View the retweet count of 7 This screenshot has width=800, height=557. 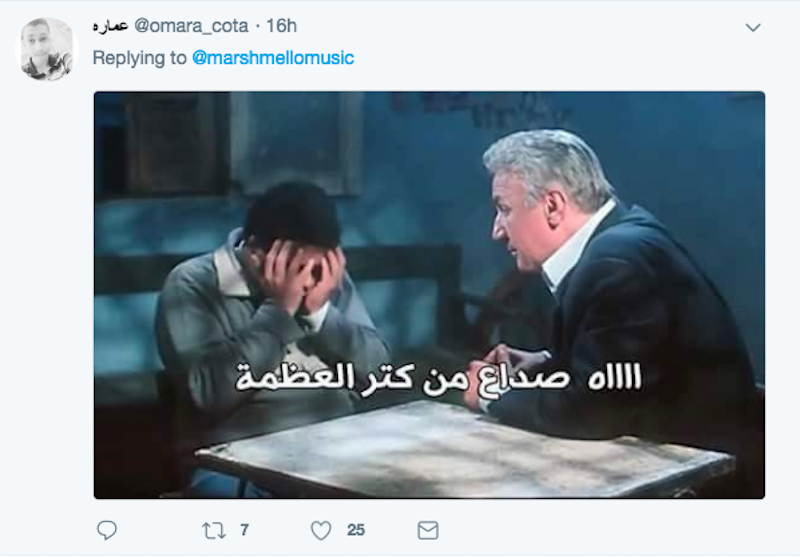pyautogui.click(x=244, y=530)
